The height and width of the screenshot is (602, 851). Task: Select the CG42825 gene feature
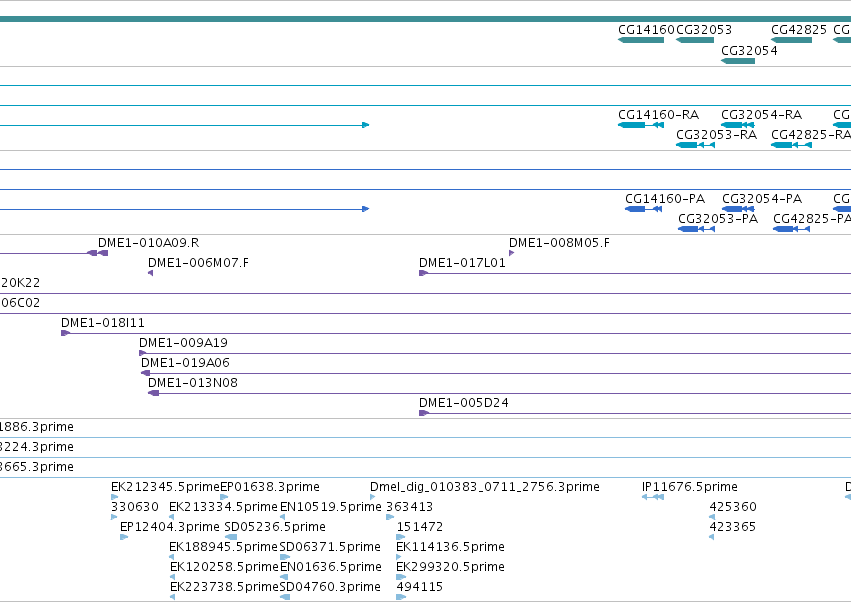click(791, 40)
